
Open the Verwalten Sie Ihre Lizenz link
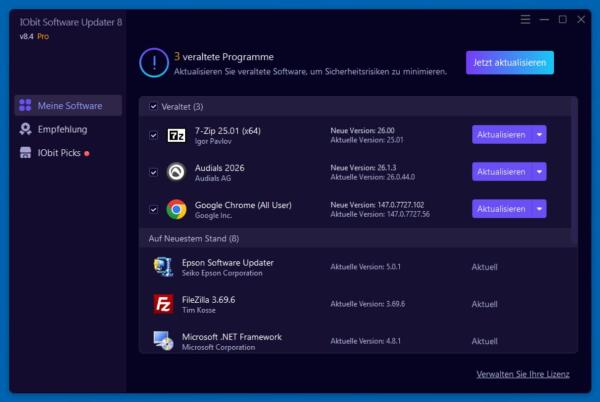(523, 374)
